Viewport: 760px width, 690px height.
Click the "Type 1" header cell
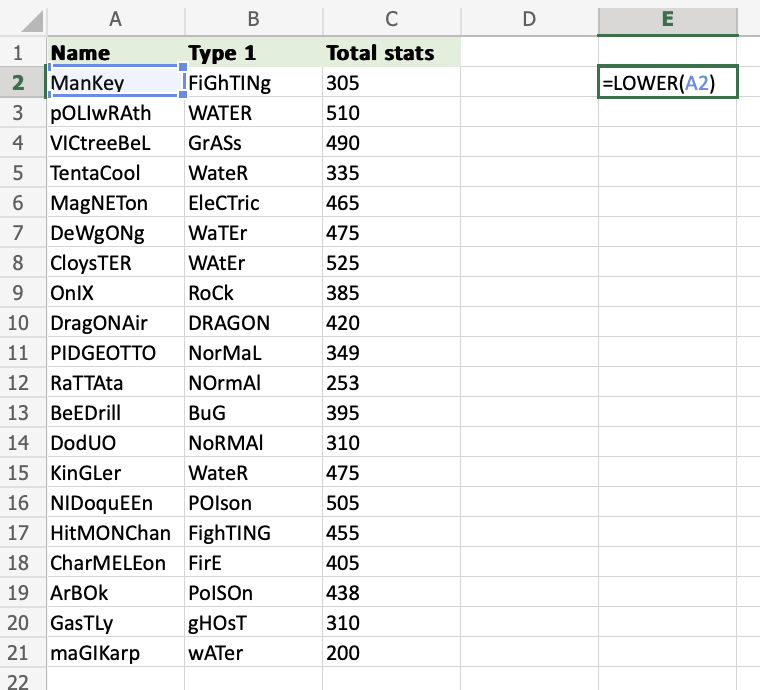coord(253,53)
